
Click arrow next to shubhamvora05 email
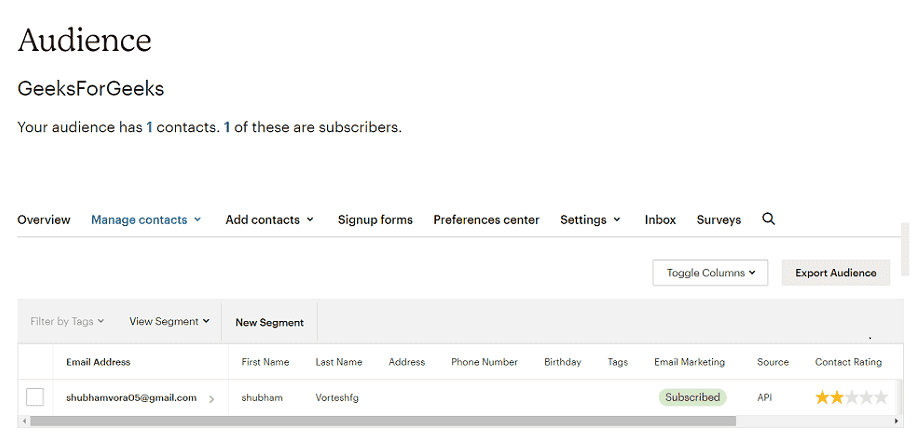tap(211, 398)
